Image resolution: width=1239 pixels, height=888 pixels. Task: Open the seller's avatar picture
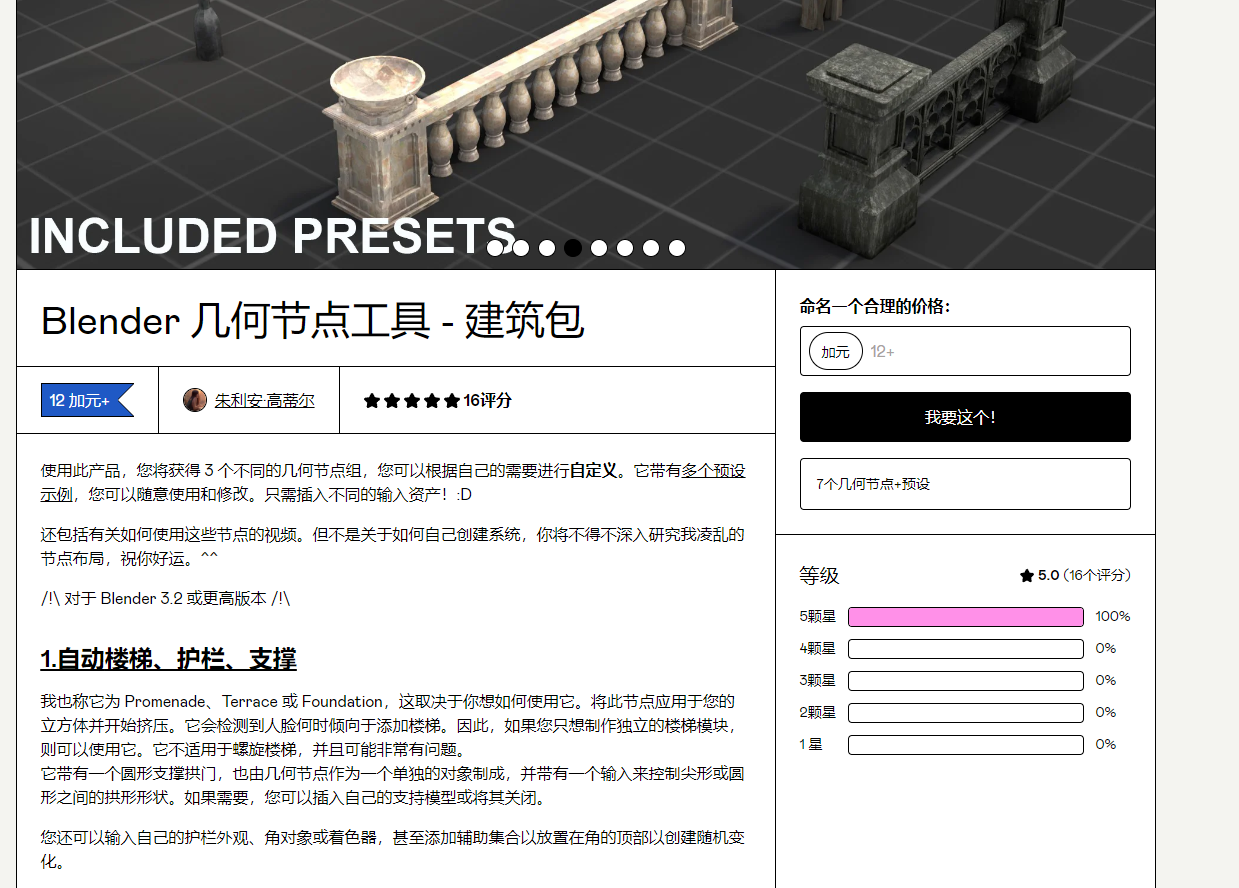195,400
